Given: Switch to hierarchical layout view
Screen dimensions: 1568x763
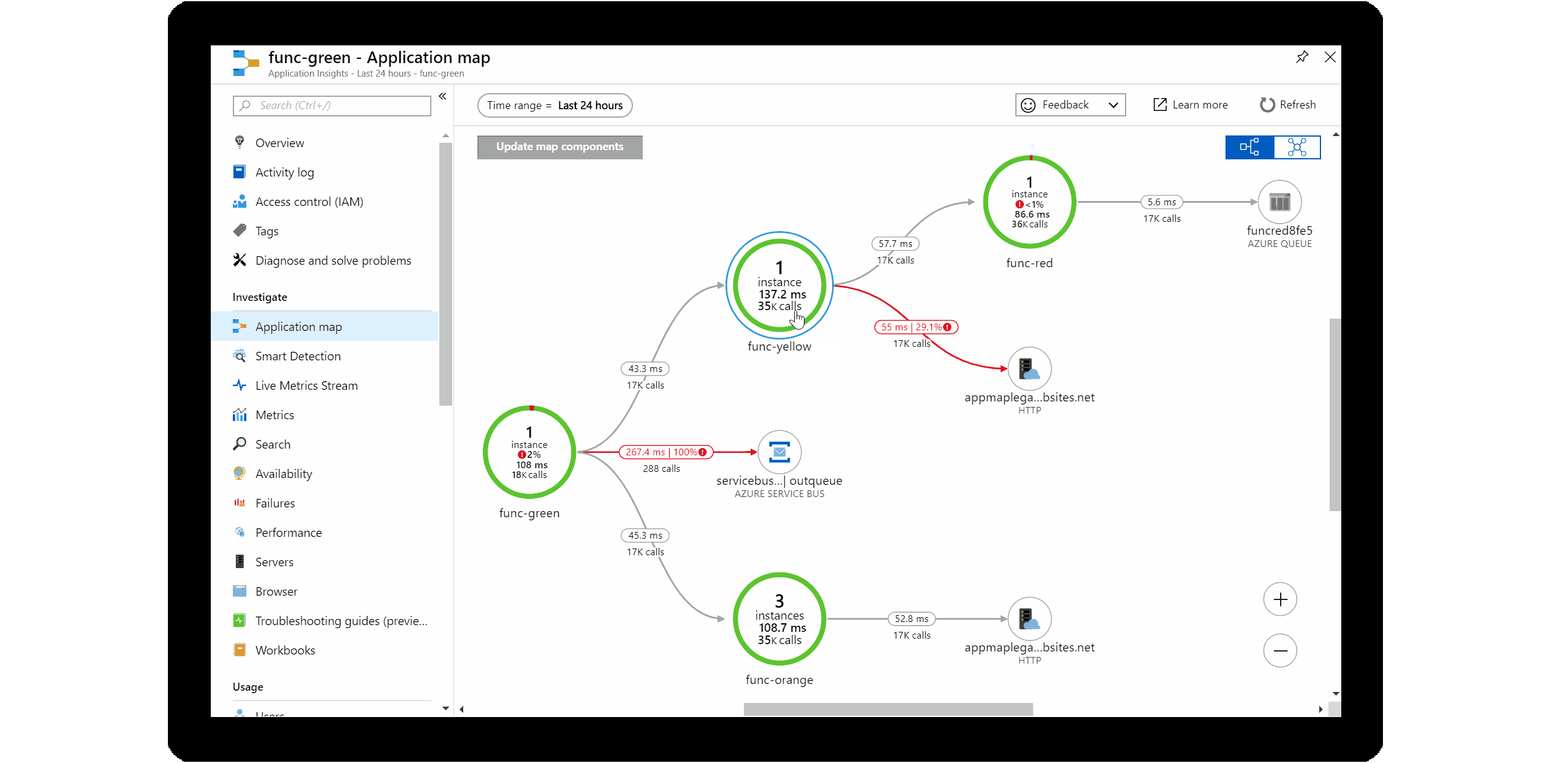Looking at the screenshot, I should (x=1249, y=147).
